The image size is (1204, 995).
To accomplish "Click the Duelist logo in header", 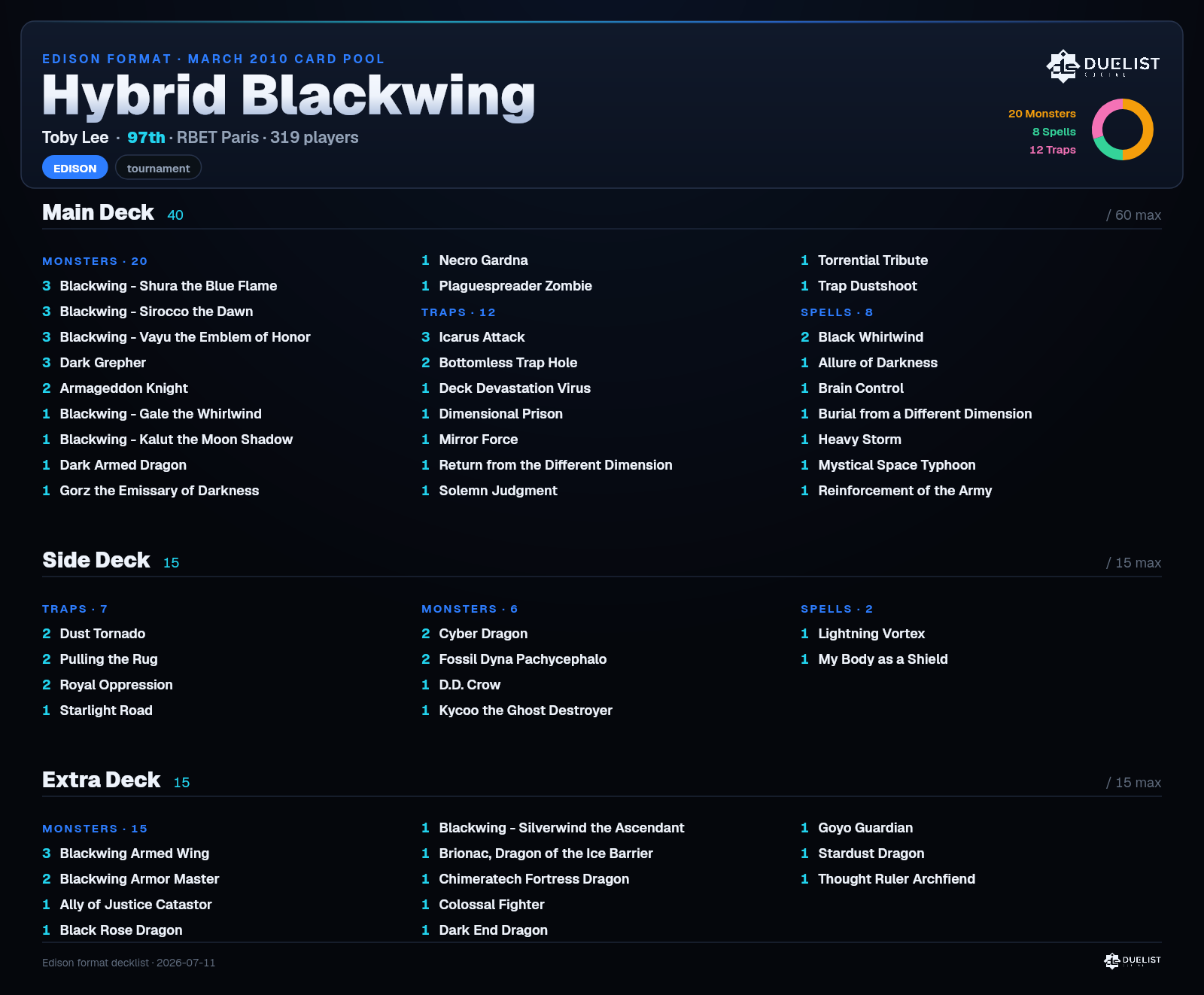I will [1103, 65].
